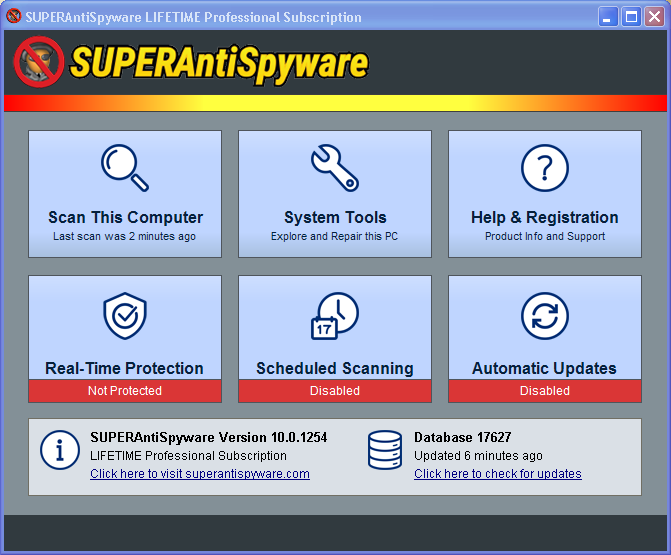Click 'Last scan was 2 minutes ago' text
671x555 pixels.
125,236
